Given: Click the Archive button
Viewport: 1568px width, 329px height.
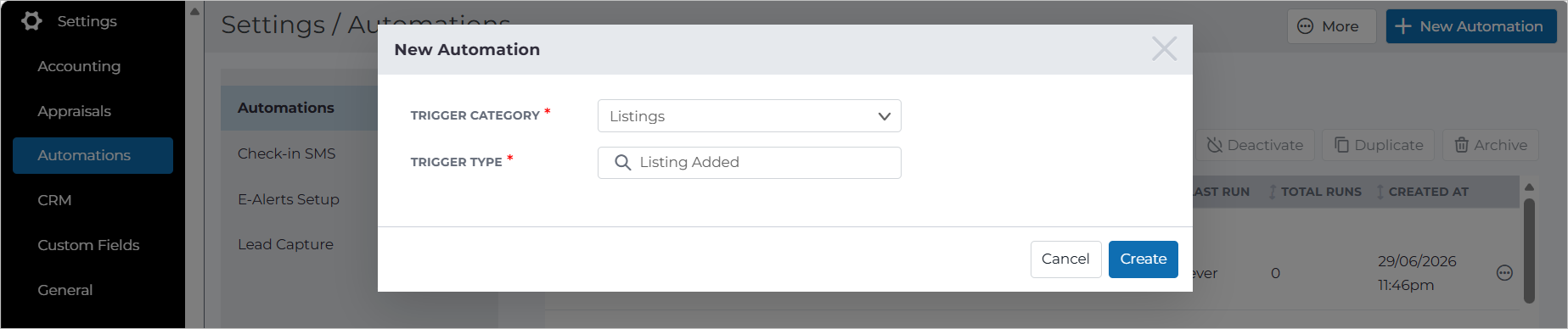Looking at the screenshot, I should tap(1491, 145).
